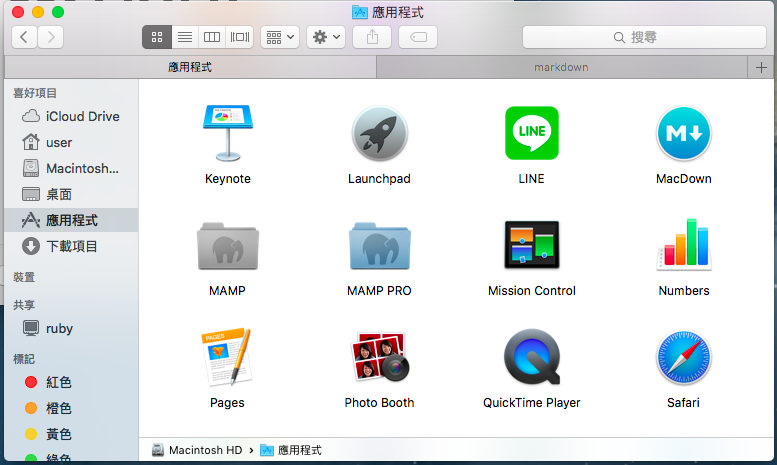Select 應用程式 in the sidebar
The width and height of the screenshot is (777, 465).
tap(71, 220)
